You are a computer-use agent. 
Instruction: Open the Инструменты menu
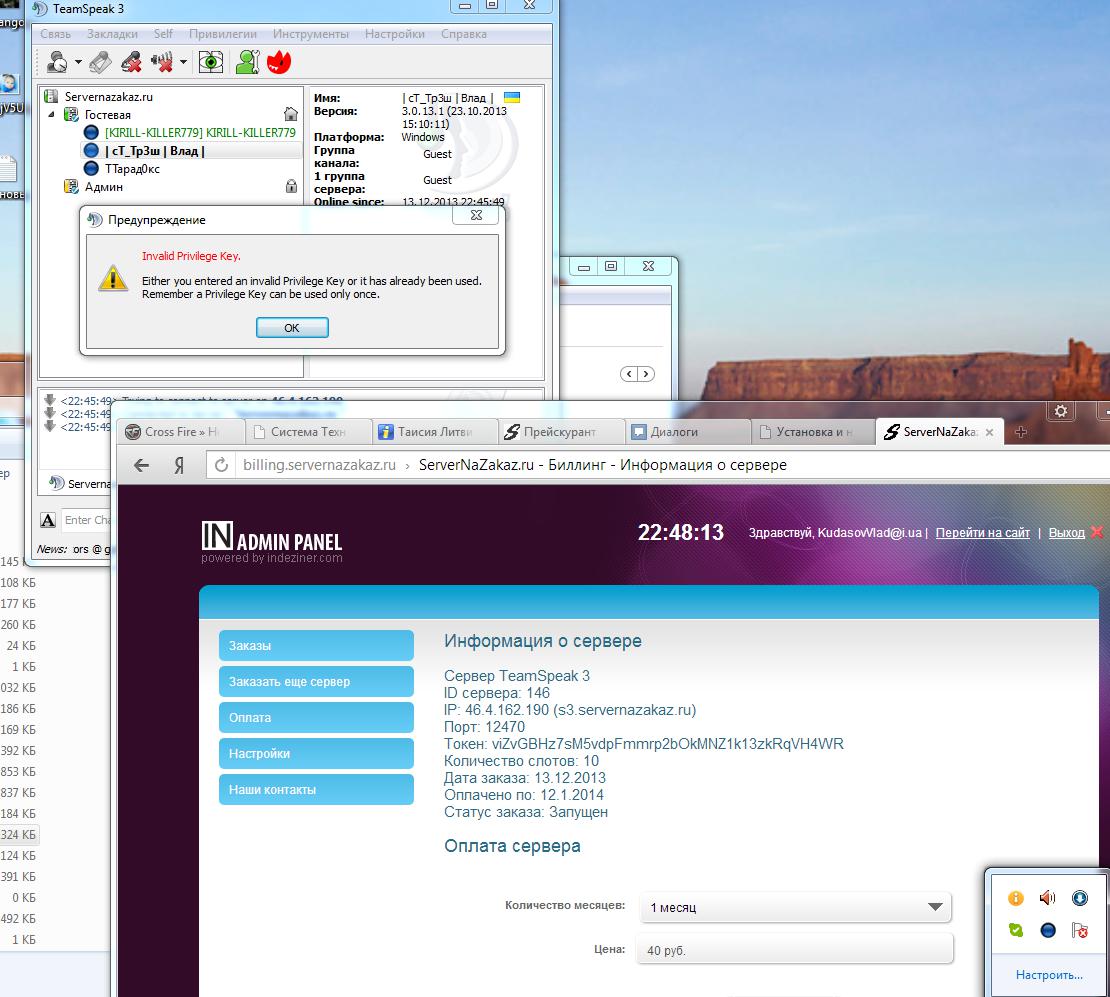click(311, 34)
